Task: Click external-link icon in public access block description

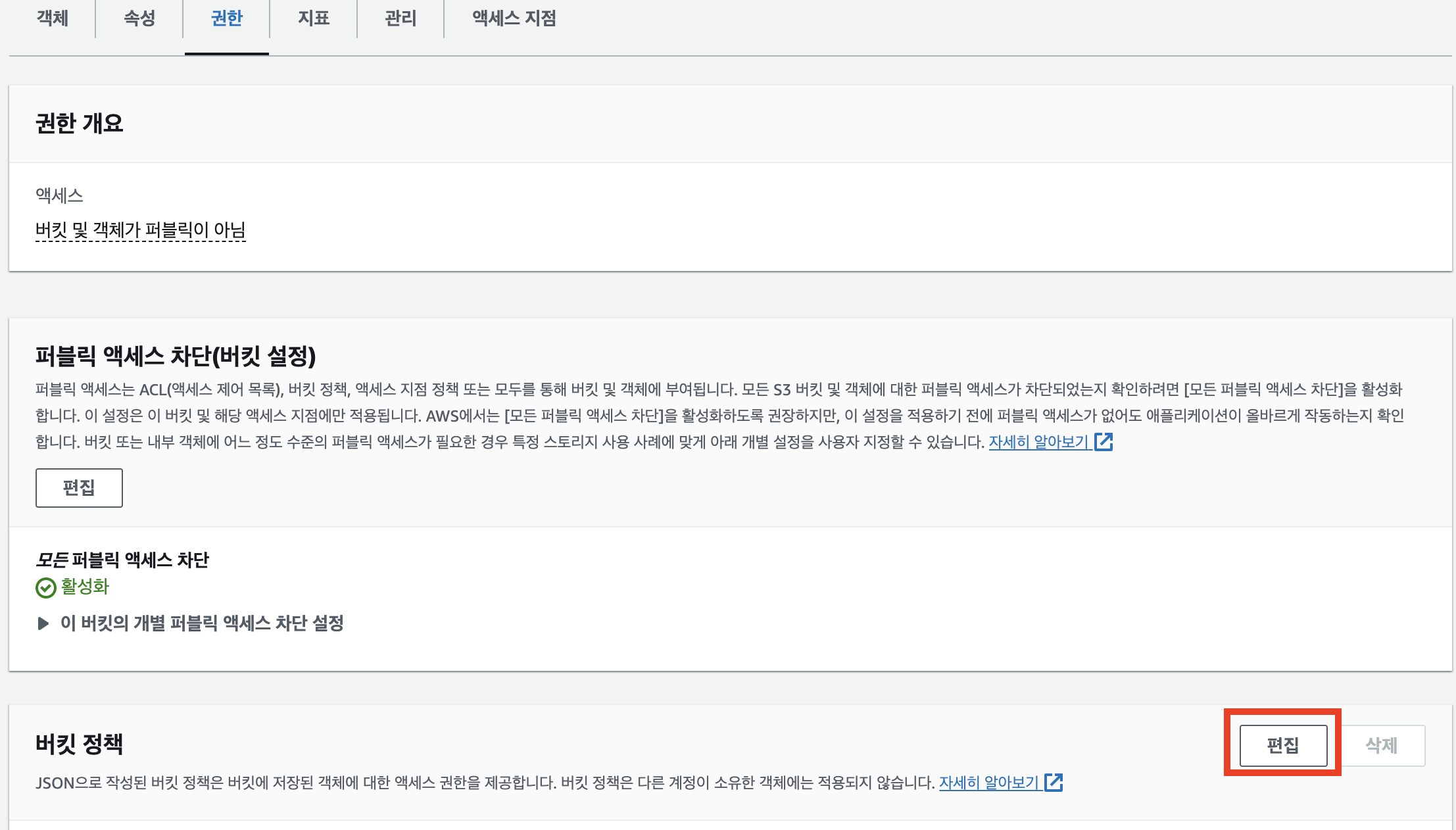Action: click(1104, 442)
